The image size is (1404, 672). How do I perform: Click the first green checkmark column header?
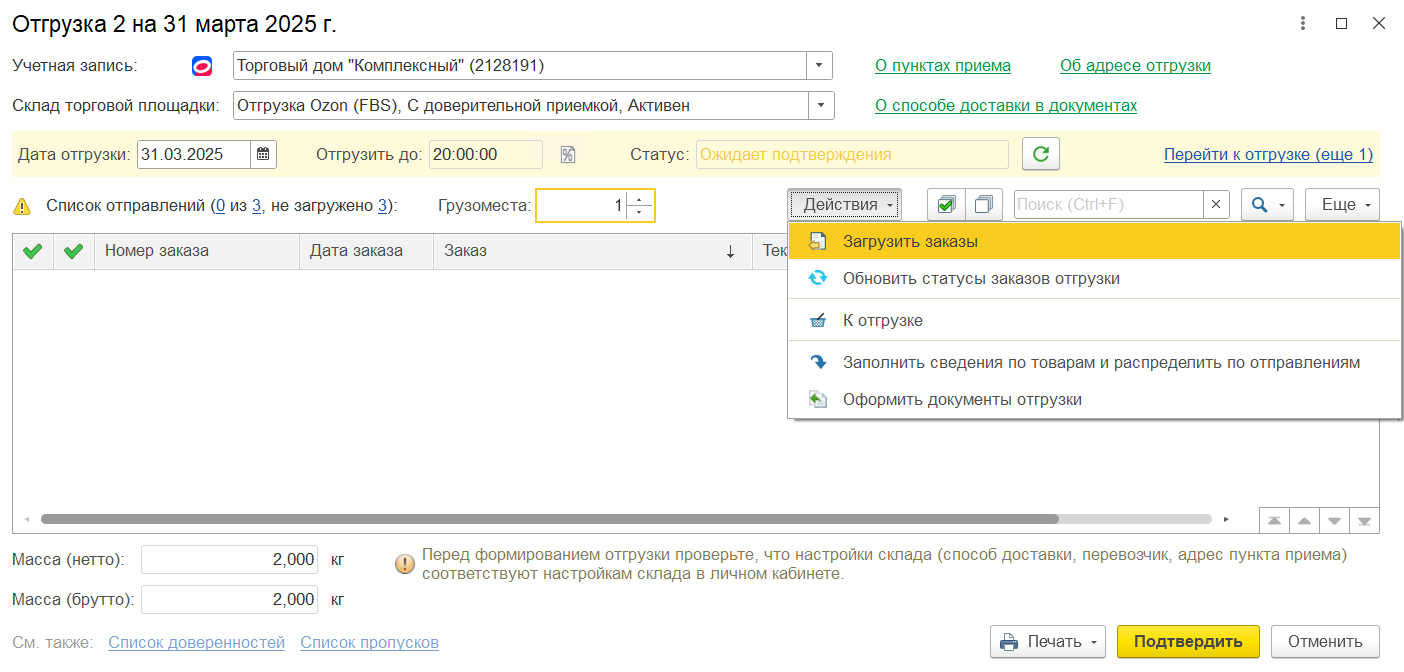(32, 251)
